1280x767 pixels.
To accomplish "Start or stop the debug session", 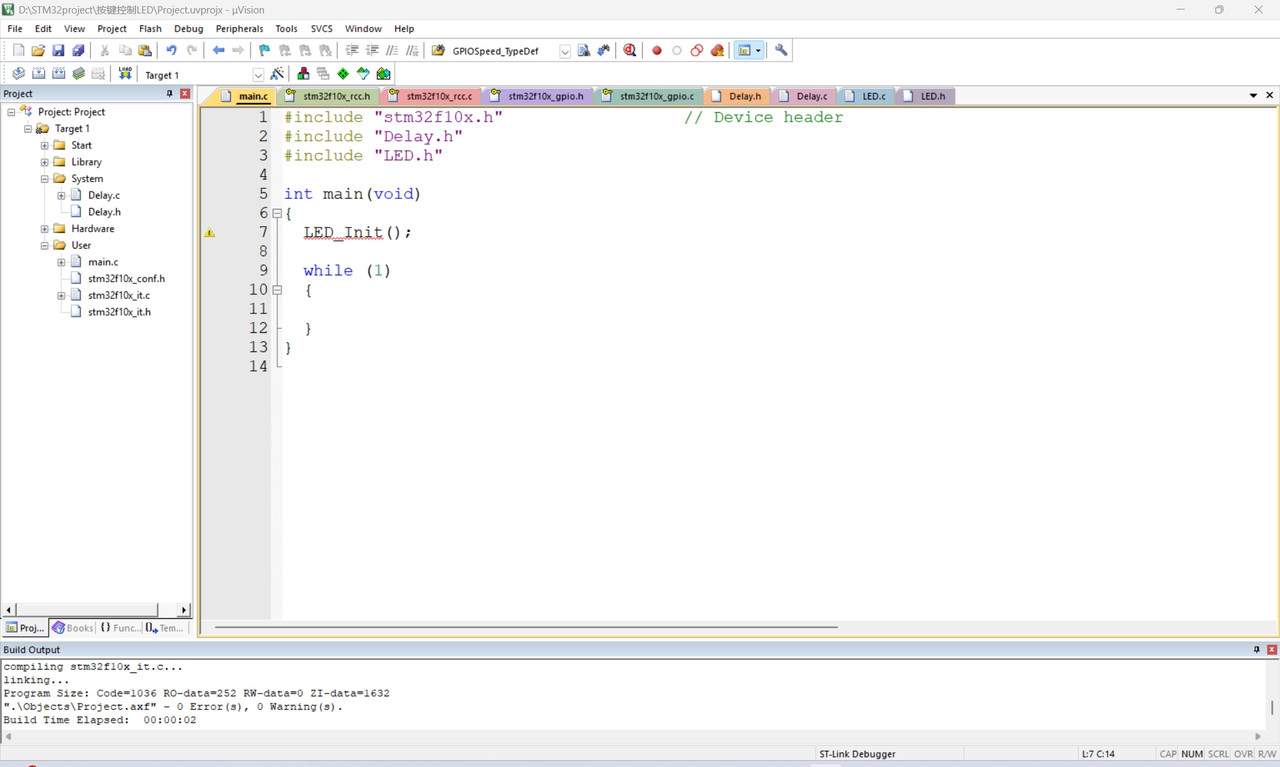I will 630,50.
